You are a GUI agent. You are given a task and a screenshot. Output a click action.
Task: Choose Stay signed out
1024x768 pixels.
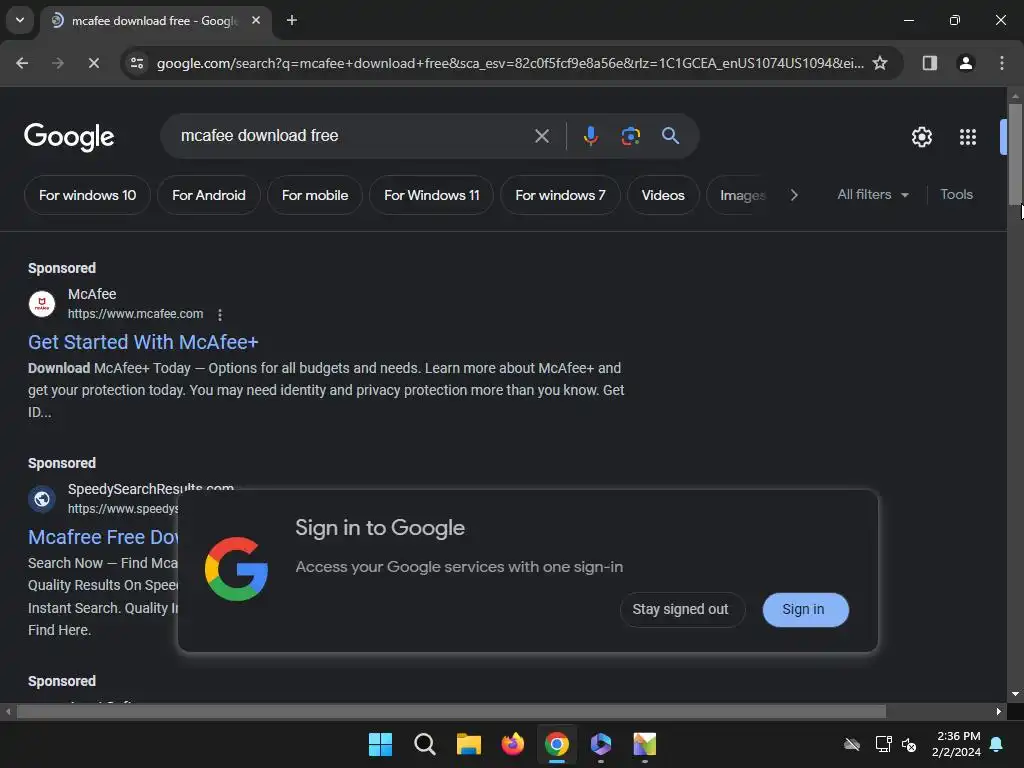(680, 609)
